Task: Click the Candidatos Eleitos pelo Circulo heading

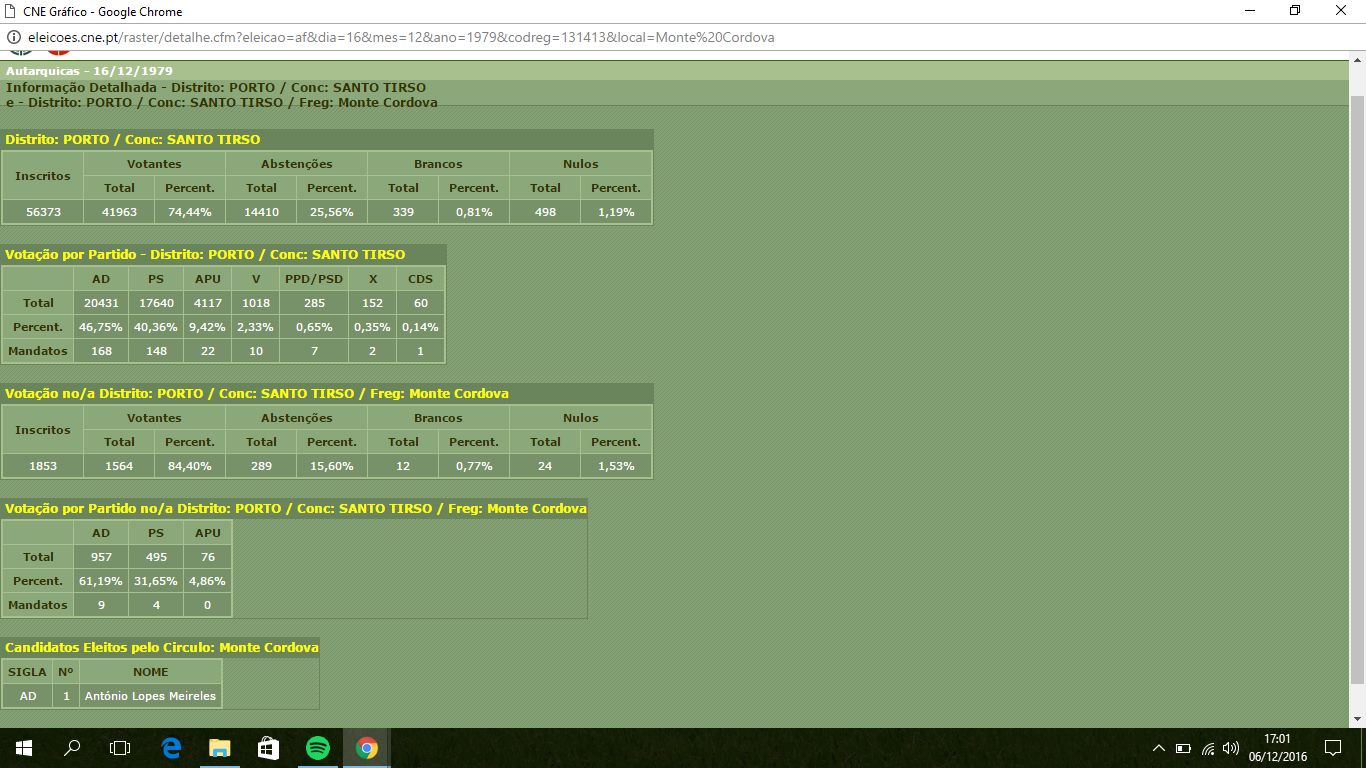Action: (162, 648)
